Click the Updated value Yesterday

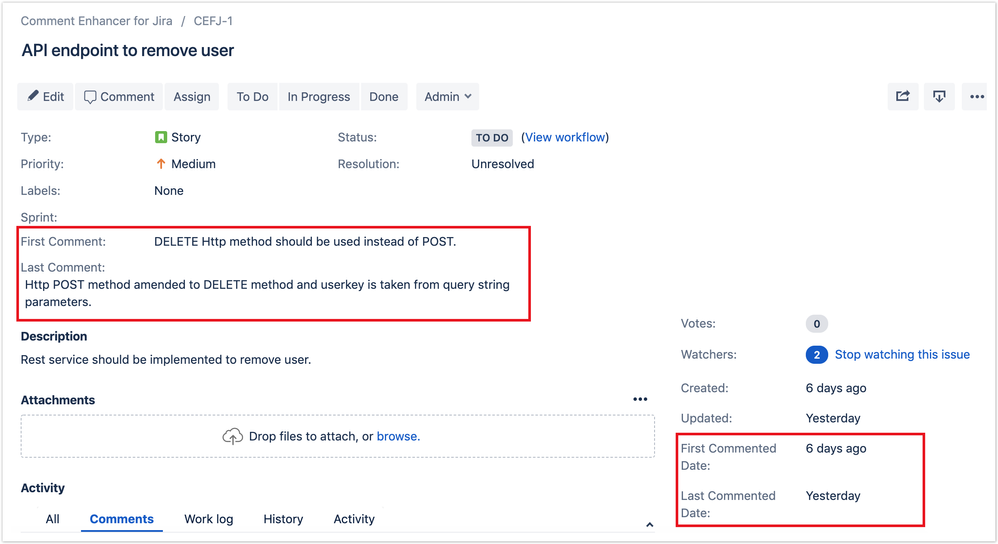click(x=833, y=419)
